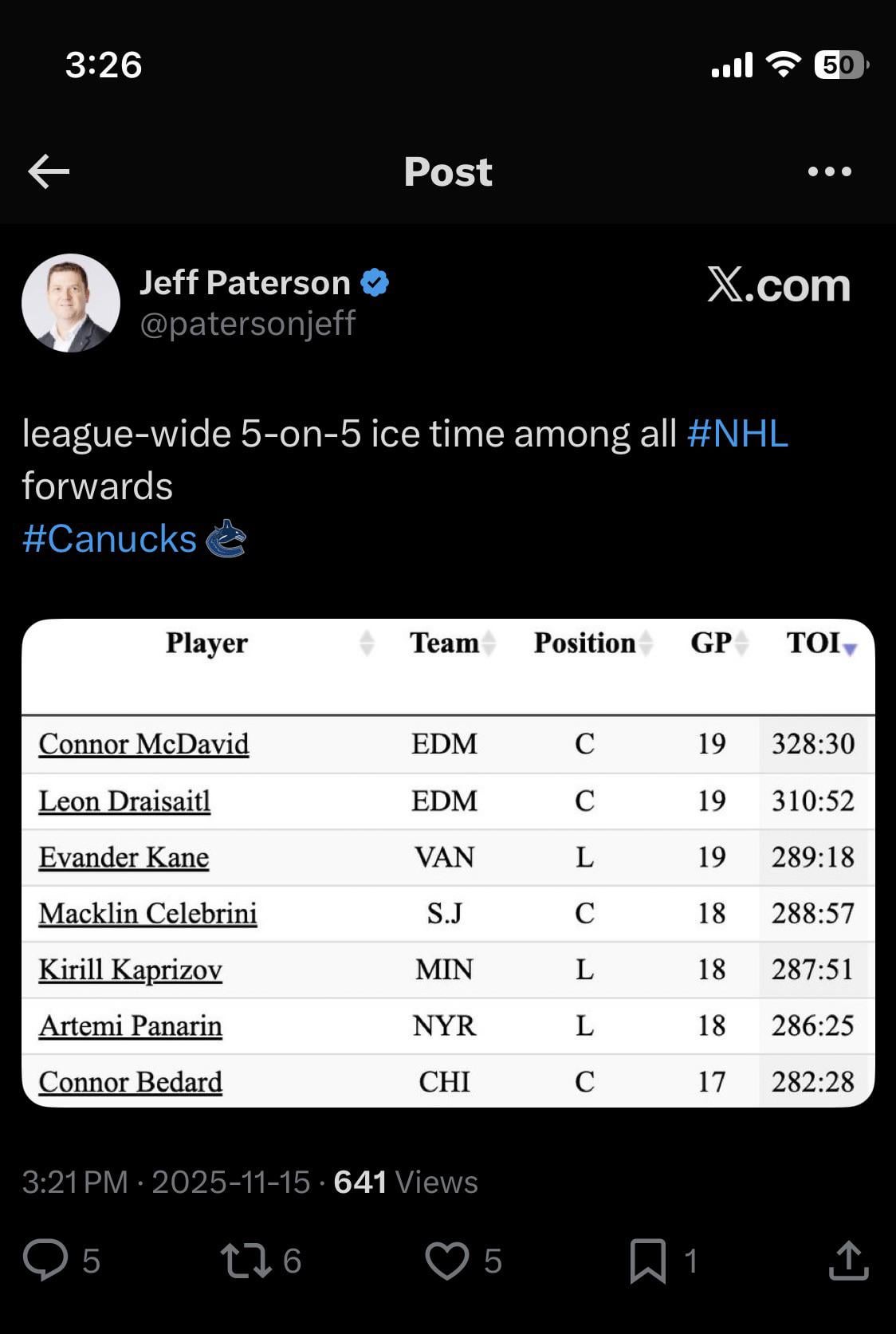Open the three-dot more options menu
The height and width of the screenshot is (1334, 896).
(829, 171)
